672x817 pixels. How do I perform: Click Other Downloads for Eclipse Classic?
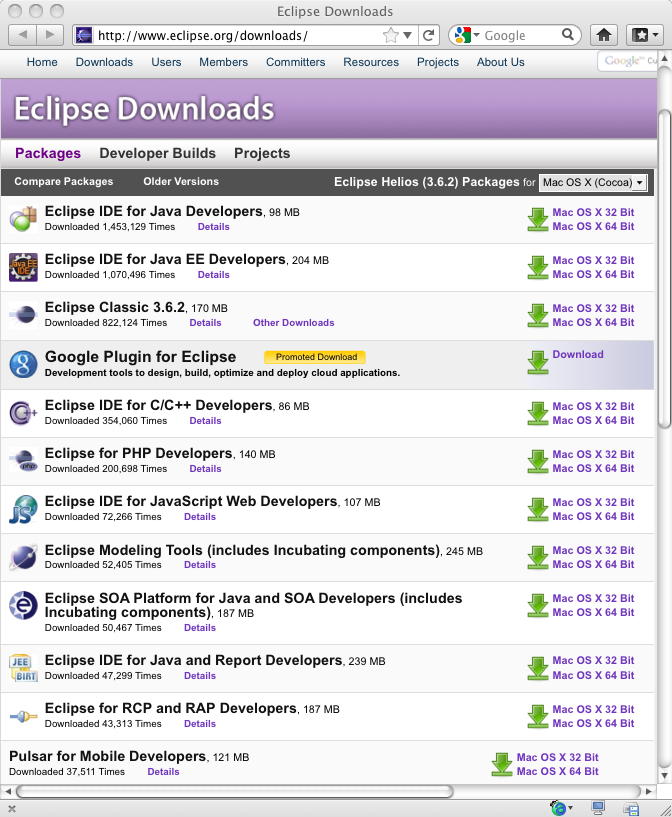[294, 323]
